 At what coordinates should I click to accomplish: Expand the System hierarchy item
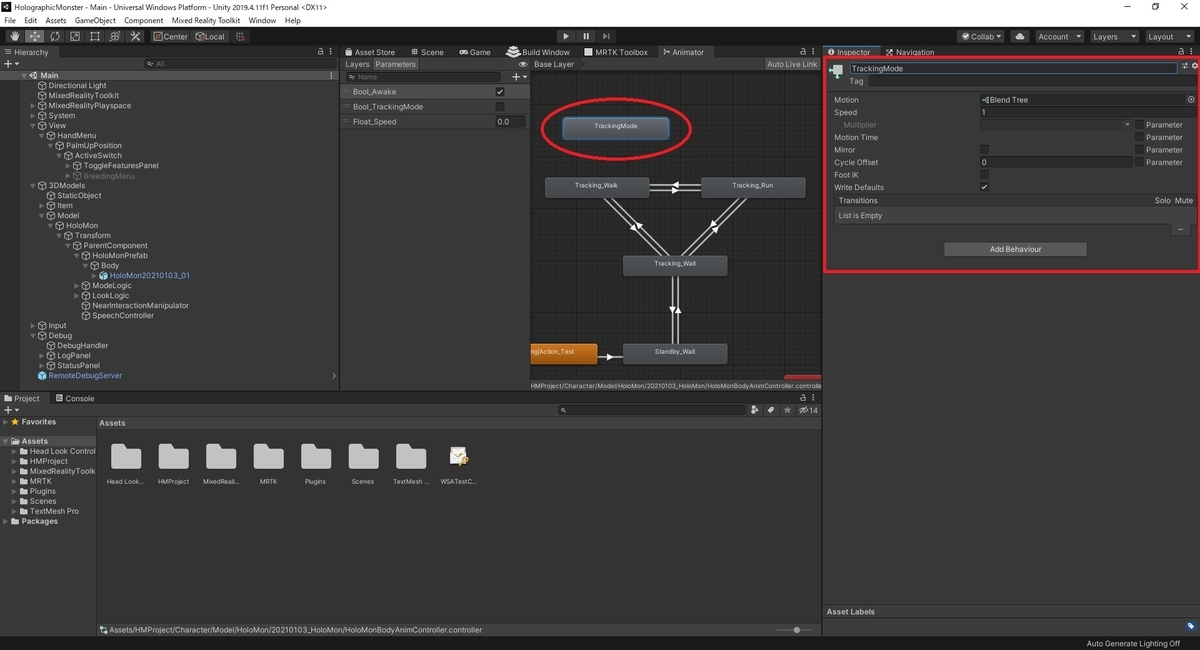pyautogui.click(x=33, y=116)
